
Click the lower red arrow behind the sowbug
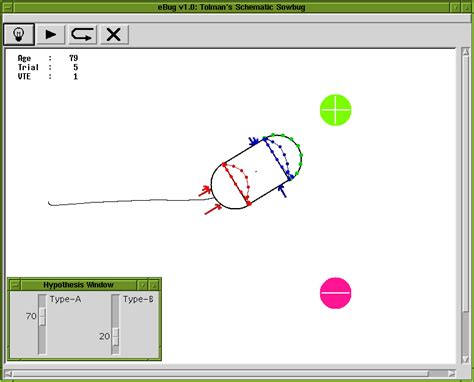[x=213, y=209]
